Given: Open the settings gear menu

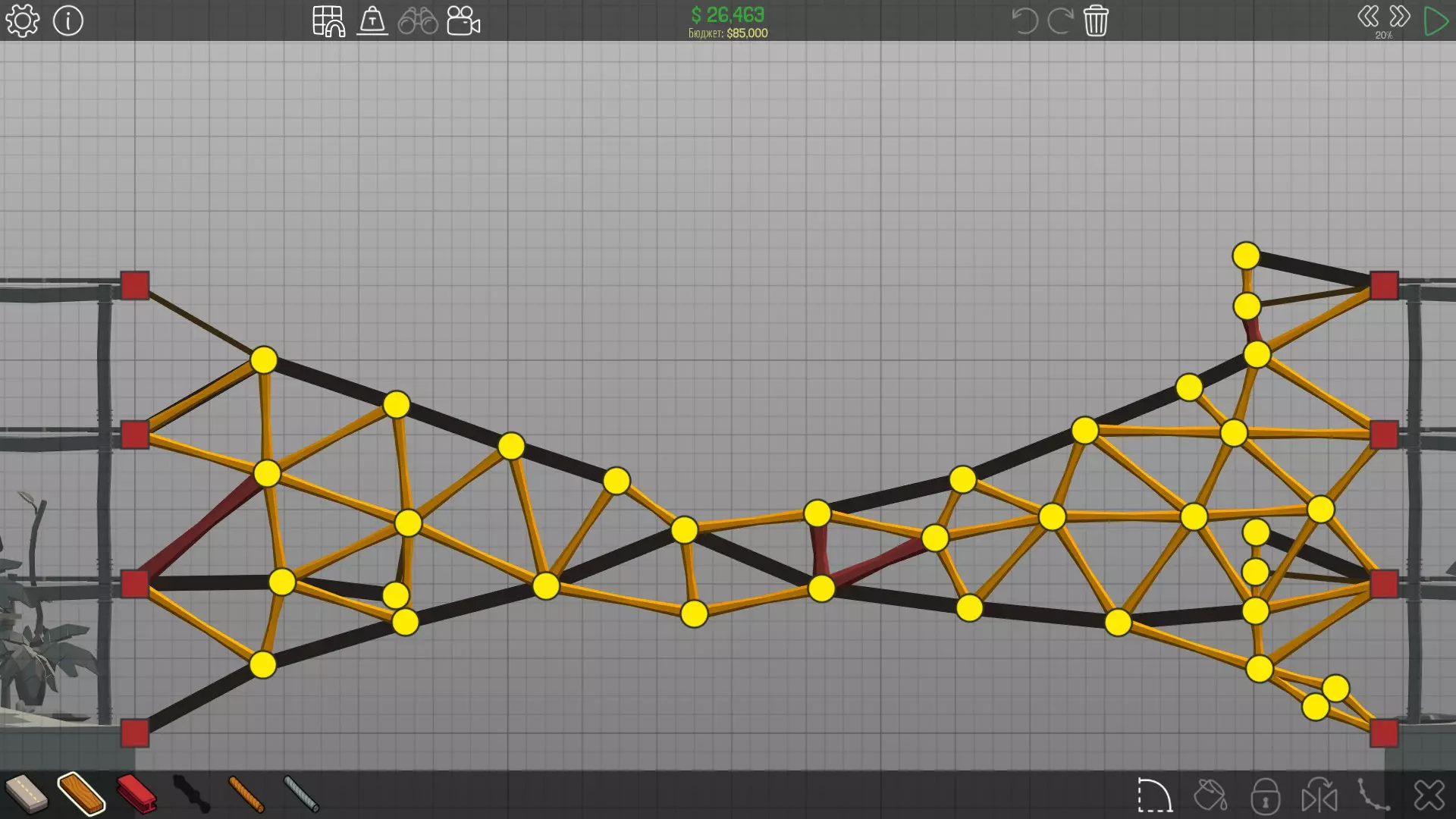Looking at the screenshot, I should [x=22, y=20].
